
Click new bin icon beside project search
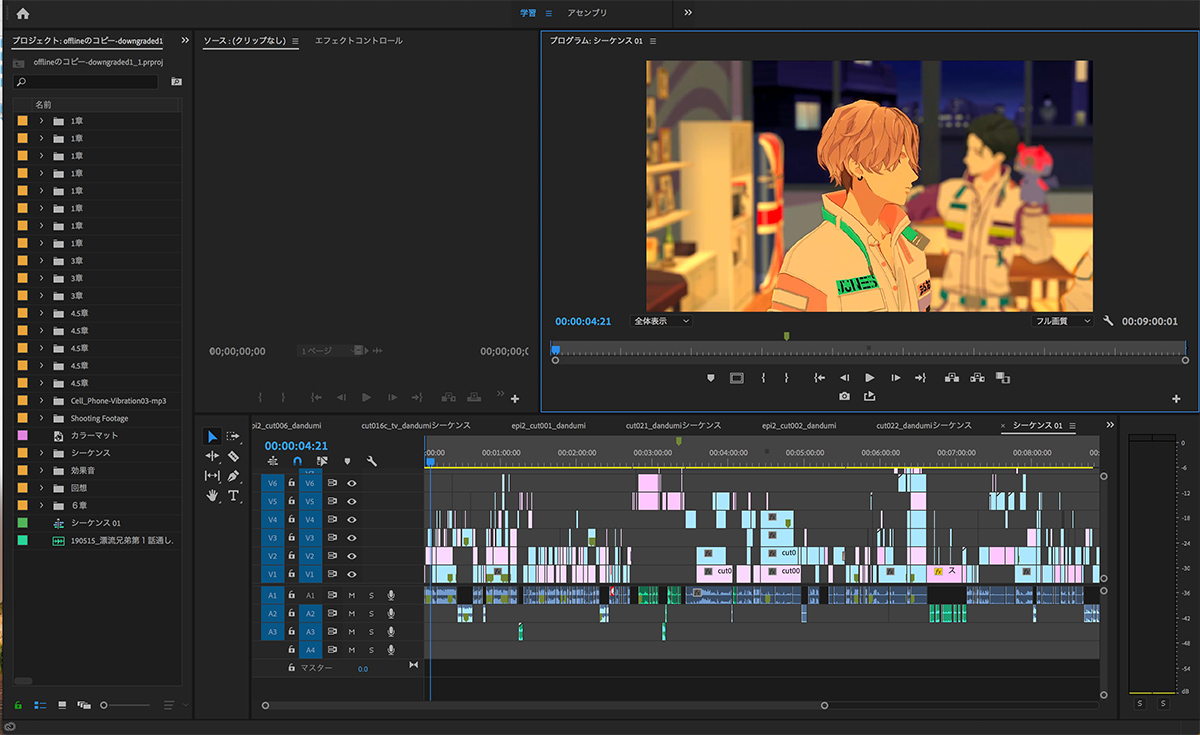[x=176, y=82]
